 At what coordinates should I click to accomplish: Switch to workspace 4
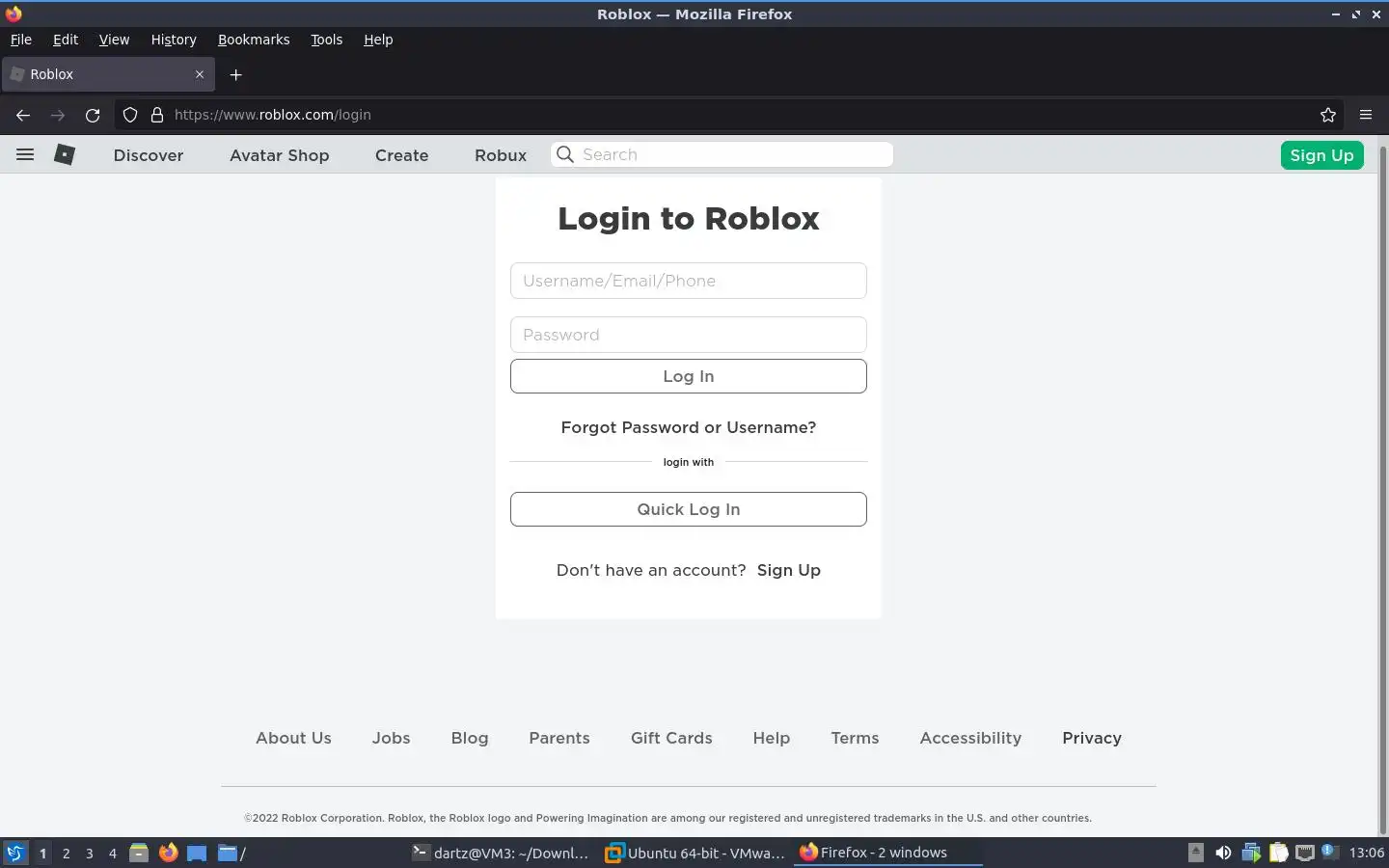tap(113, 854)
